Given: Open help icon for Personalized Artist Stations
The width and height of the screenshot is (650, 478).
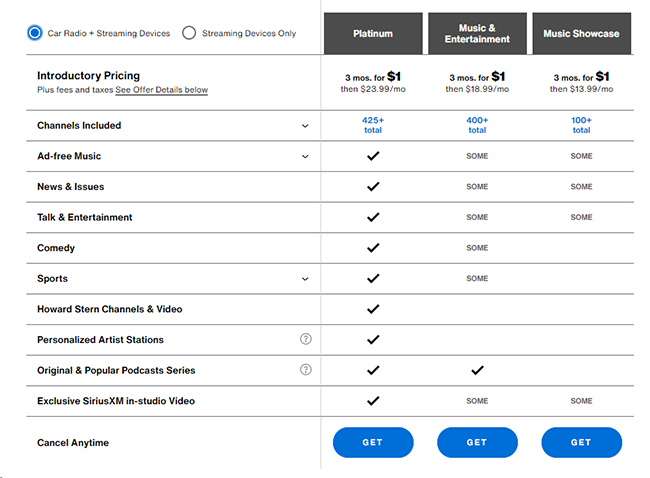Looking at the screenshot, I should pyautogui.click(x=306, y=339).
